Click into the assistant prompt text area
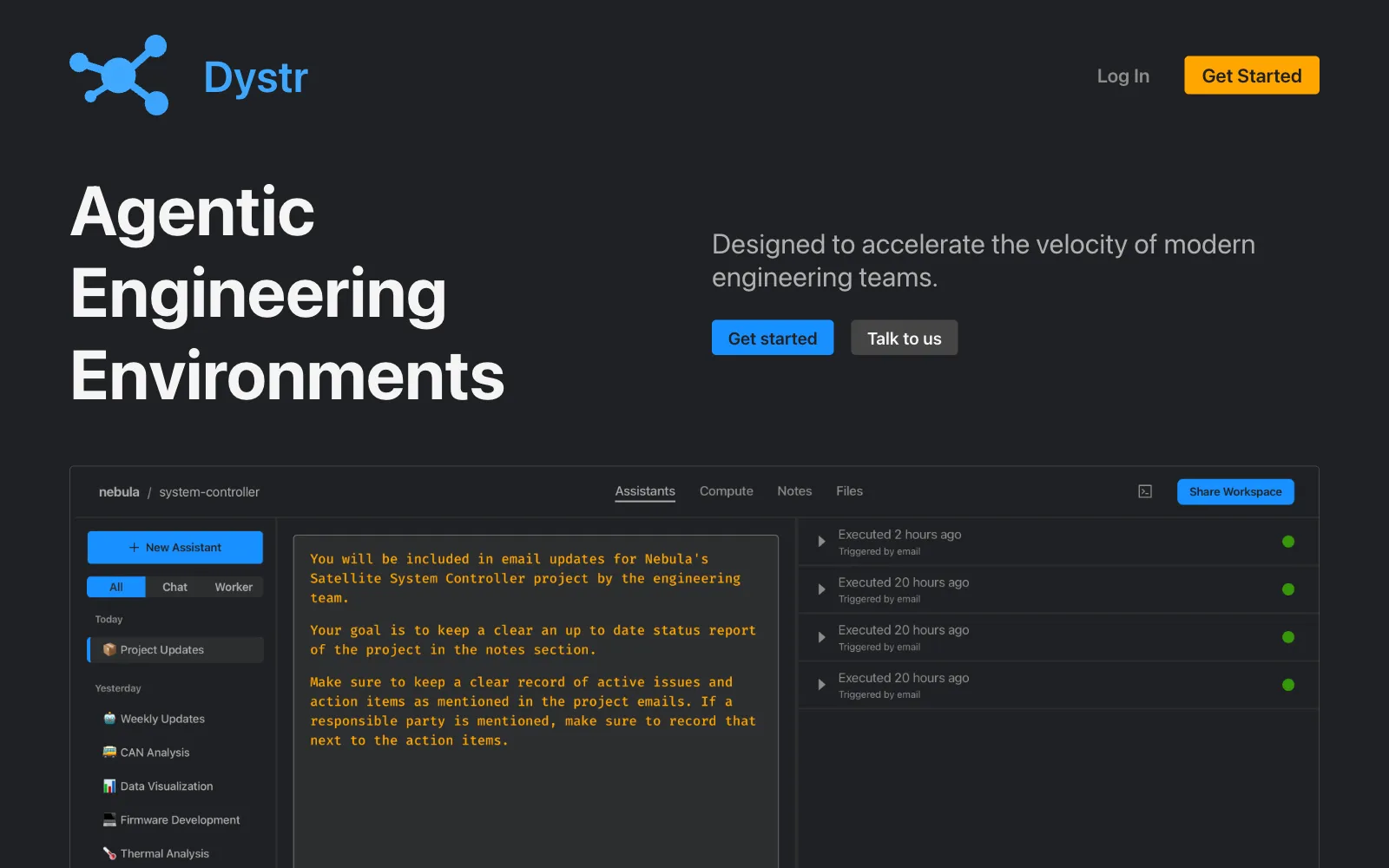1389x868 pixels. 536,701
